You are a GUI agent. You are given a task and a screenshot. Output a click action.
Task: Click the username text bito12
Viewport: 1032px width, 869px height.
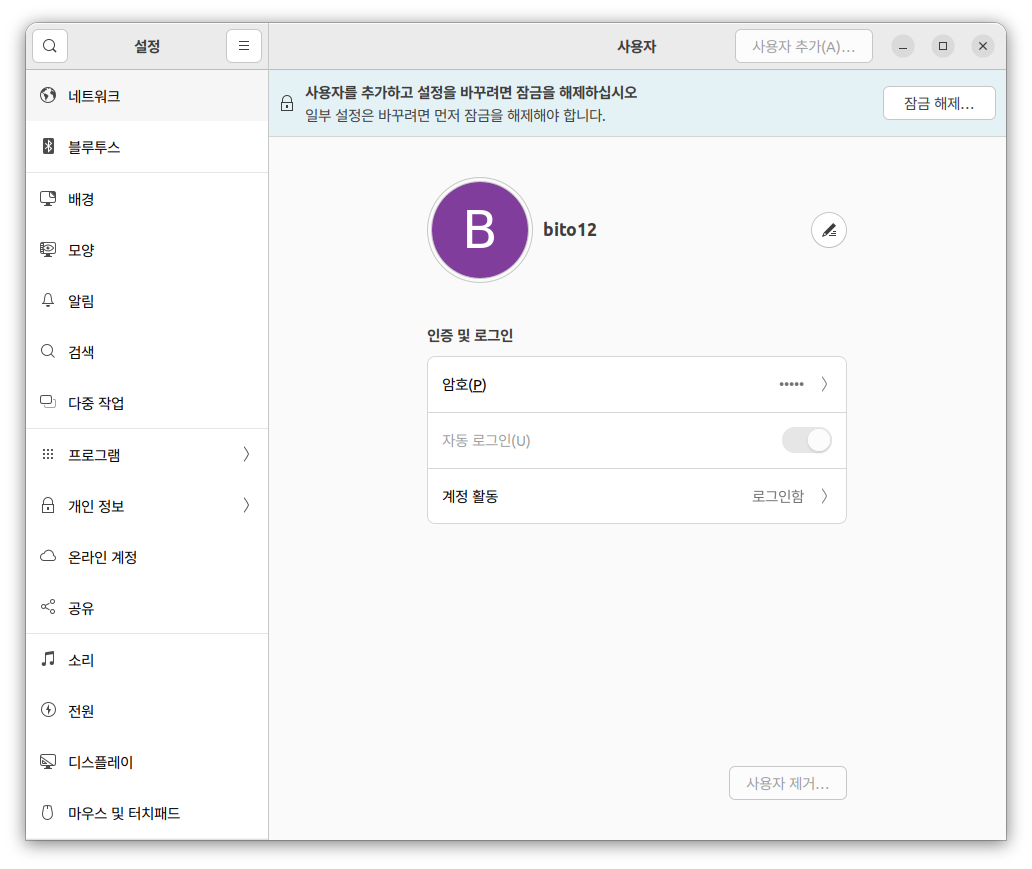tap(570, 230)
